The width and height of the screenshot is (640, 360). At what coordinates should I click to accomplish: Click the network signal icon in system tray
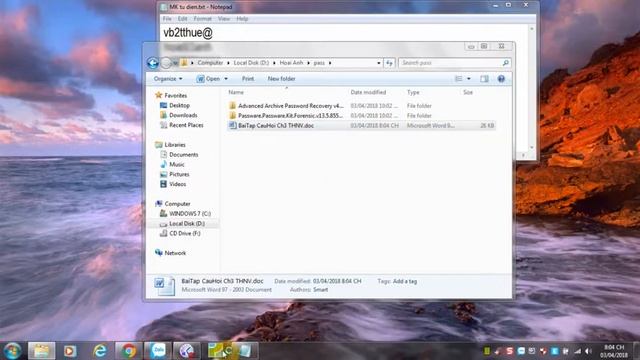click(577, 351)
